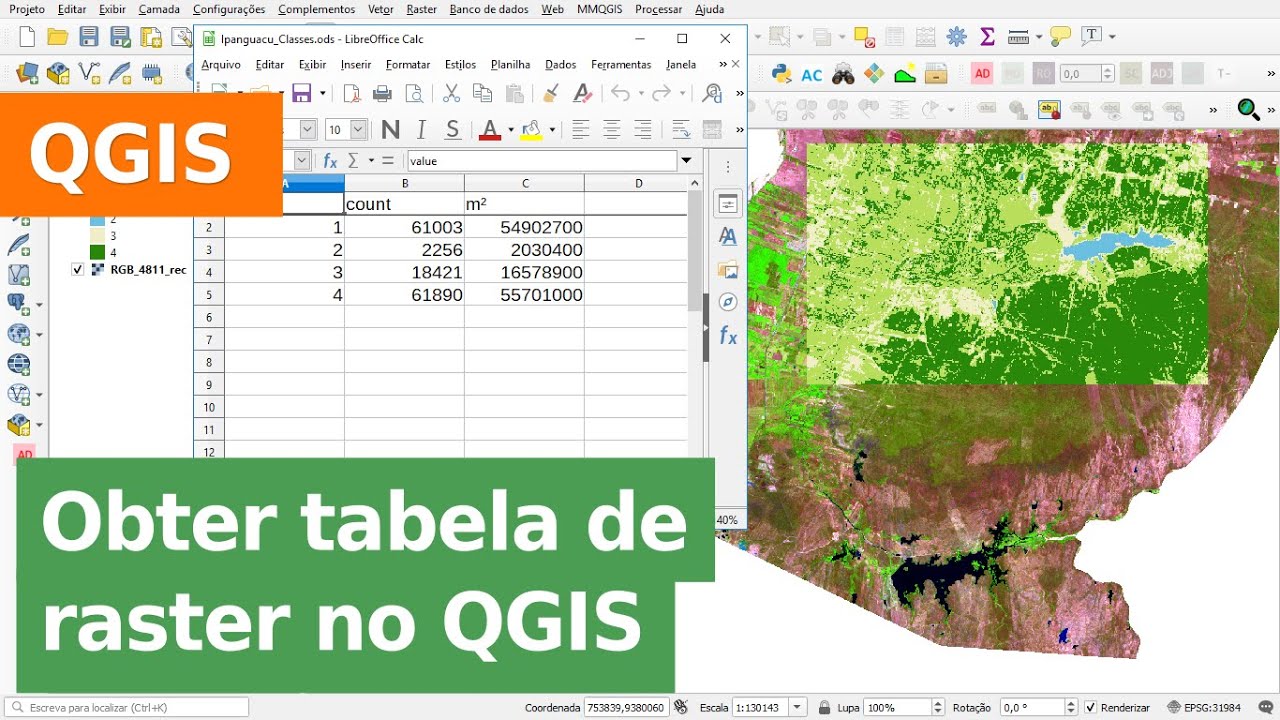
Task: Click the binoculars plugin icon
Action: pos(843,73)
